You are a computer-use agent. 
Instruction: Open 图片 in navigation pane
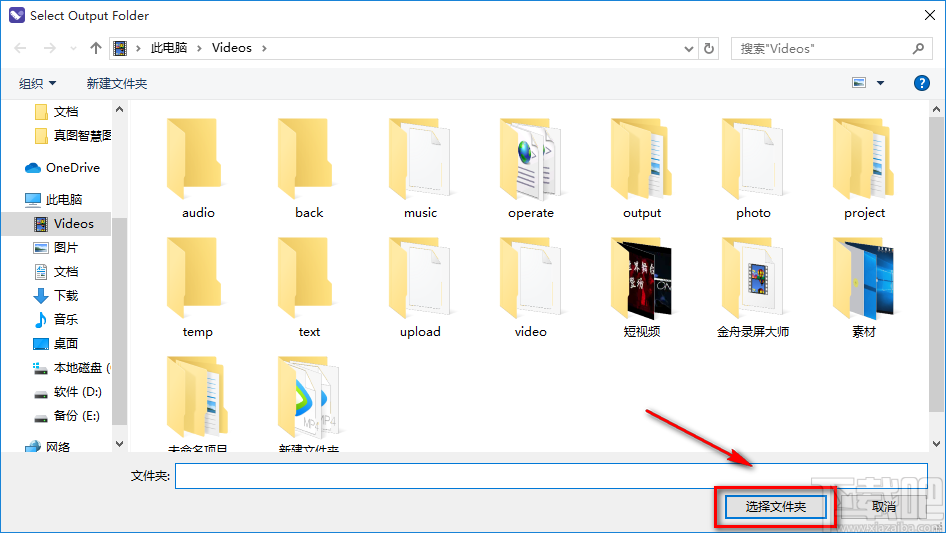pos(56,247)
